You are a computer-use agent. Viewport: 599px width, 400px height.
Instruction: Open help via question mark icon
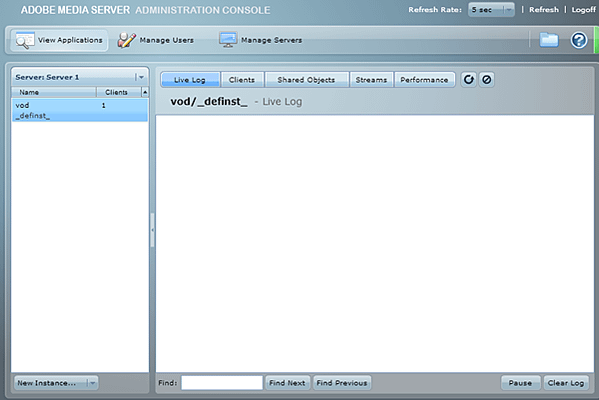pyautogui.click(x=579, y=40)
